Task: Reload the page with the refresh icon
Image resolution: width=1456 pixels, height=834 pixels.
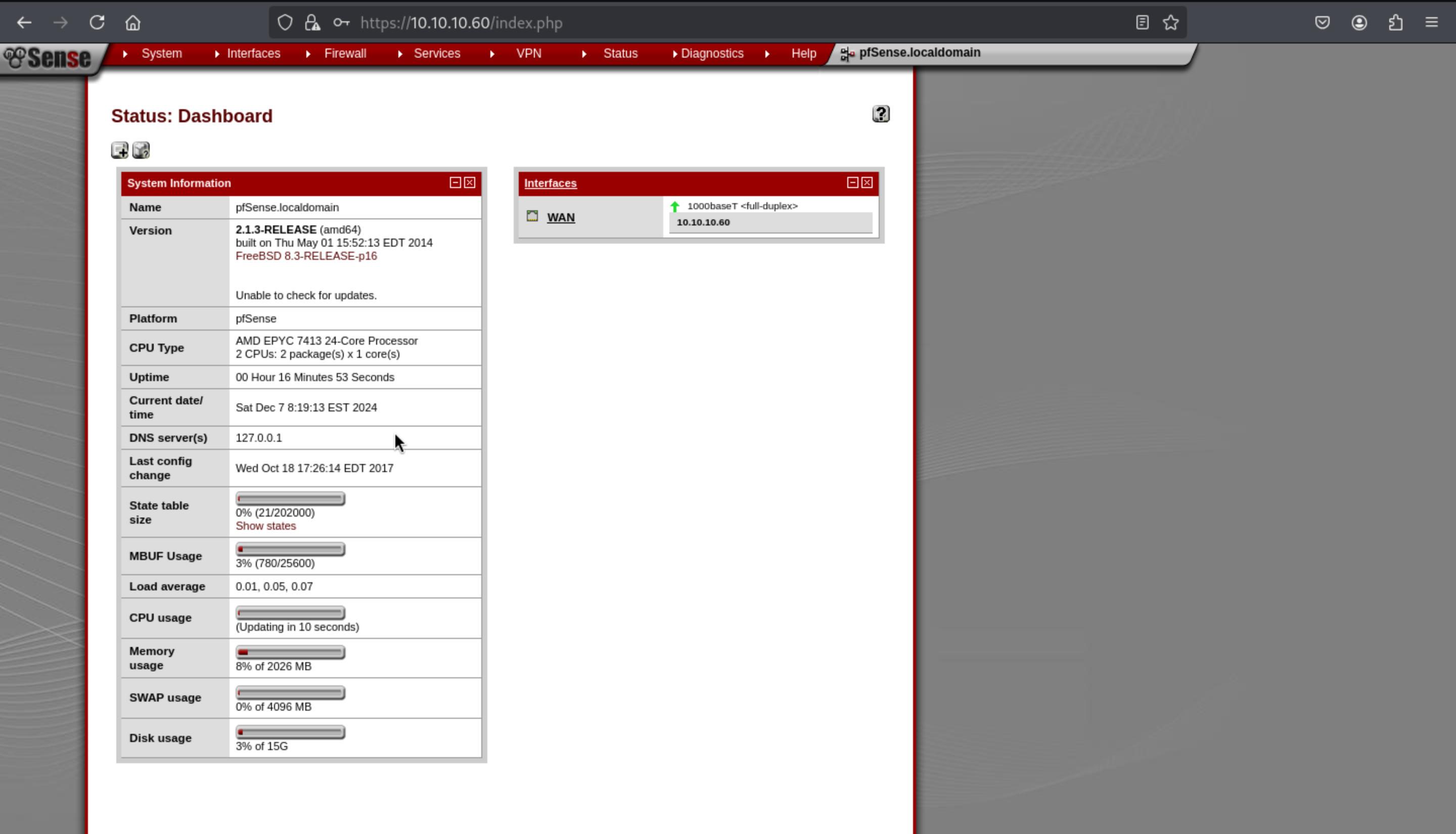Action: [97, 22]
